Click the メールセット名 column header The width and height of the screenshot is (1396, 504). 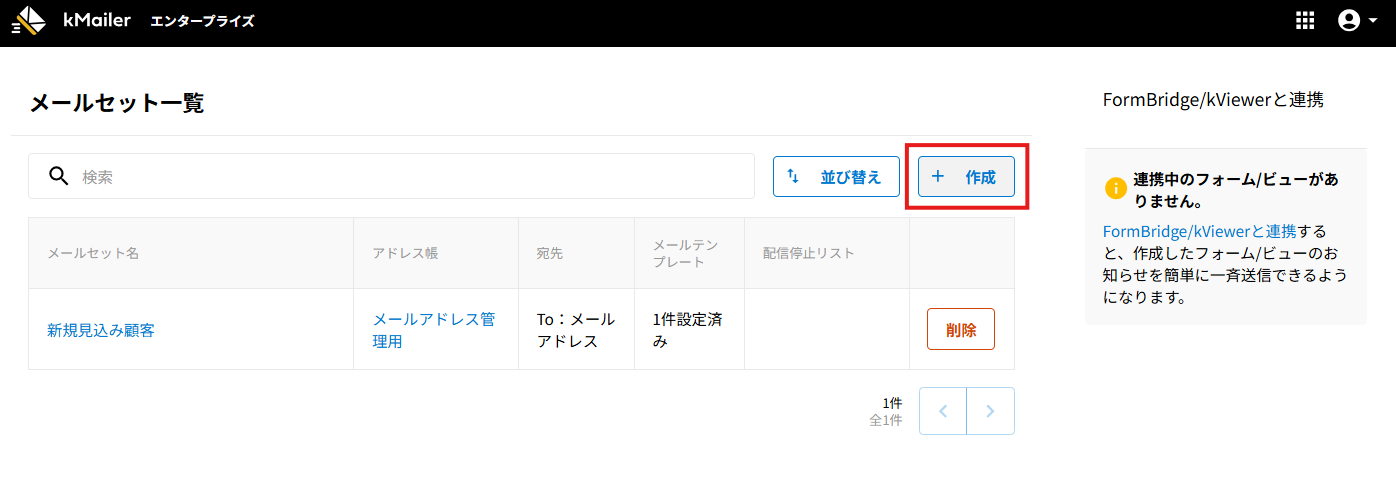point(93,253)
